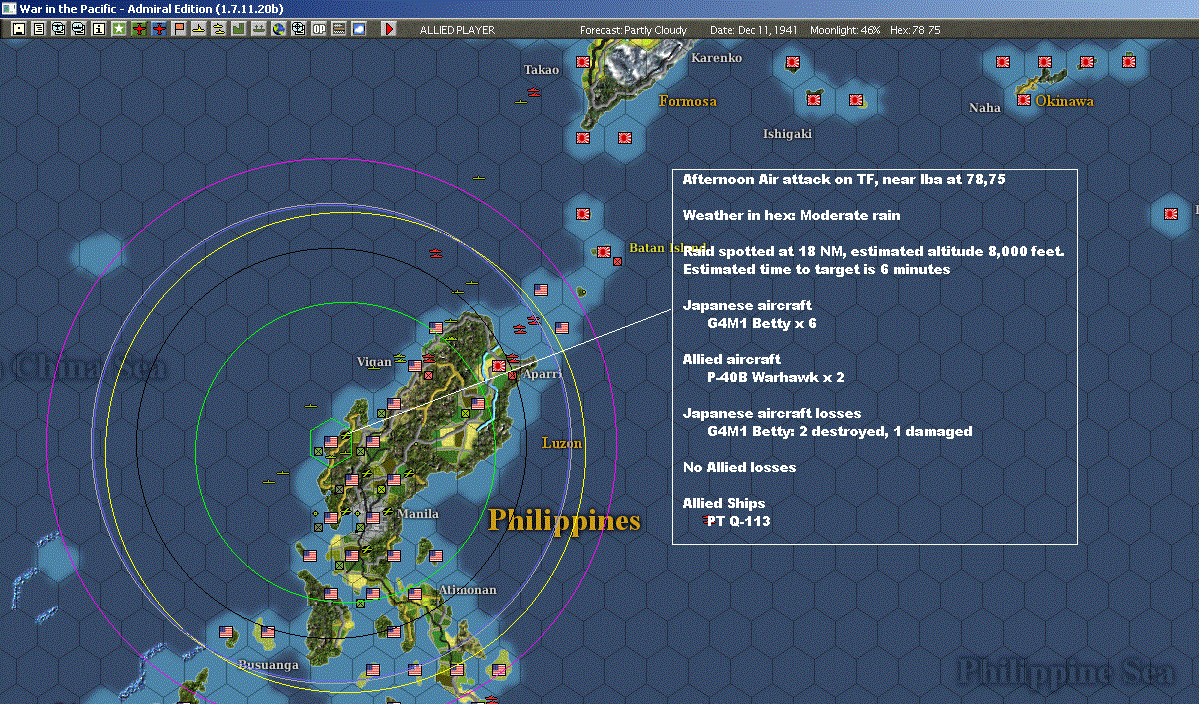Click the Okinawa map label

(x=1064, y=101)
